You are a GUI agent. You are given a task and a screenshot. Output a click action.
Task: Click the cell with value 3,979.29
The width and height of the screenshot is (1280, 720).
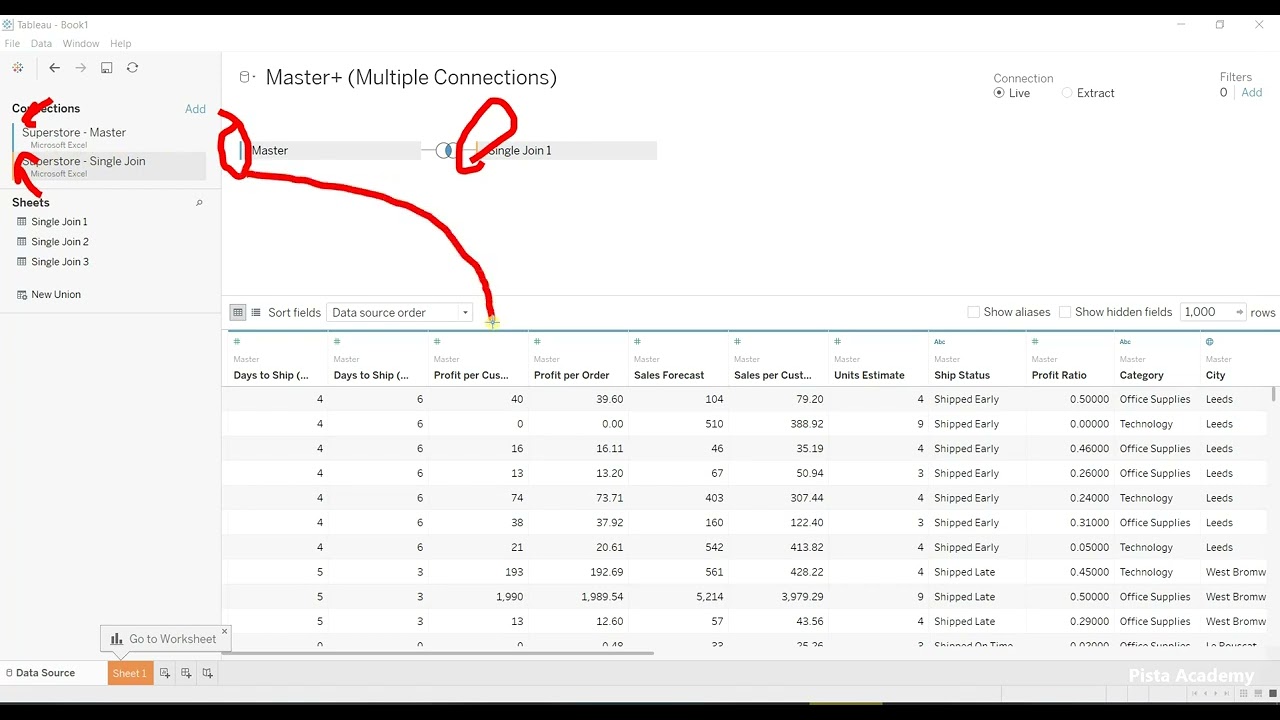pos(778,597)
